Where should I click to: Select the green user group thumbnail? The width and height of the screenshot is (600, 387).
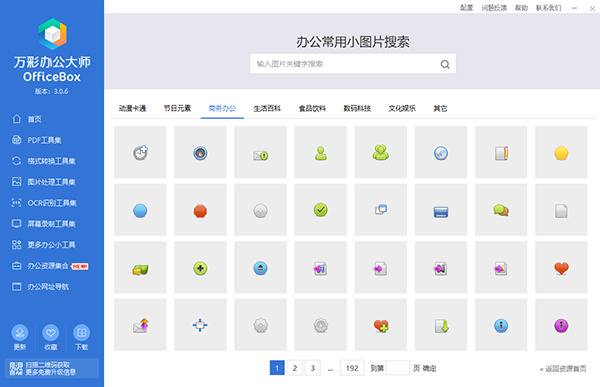381,152
